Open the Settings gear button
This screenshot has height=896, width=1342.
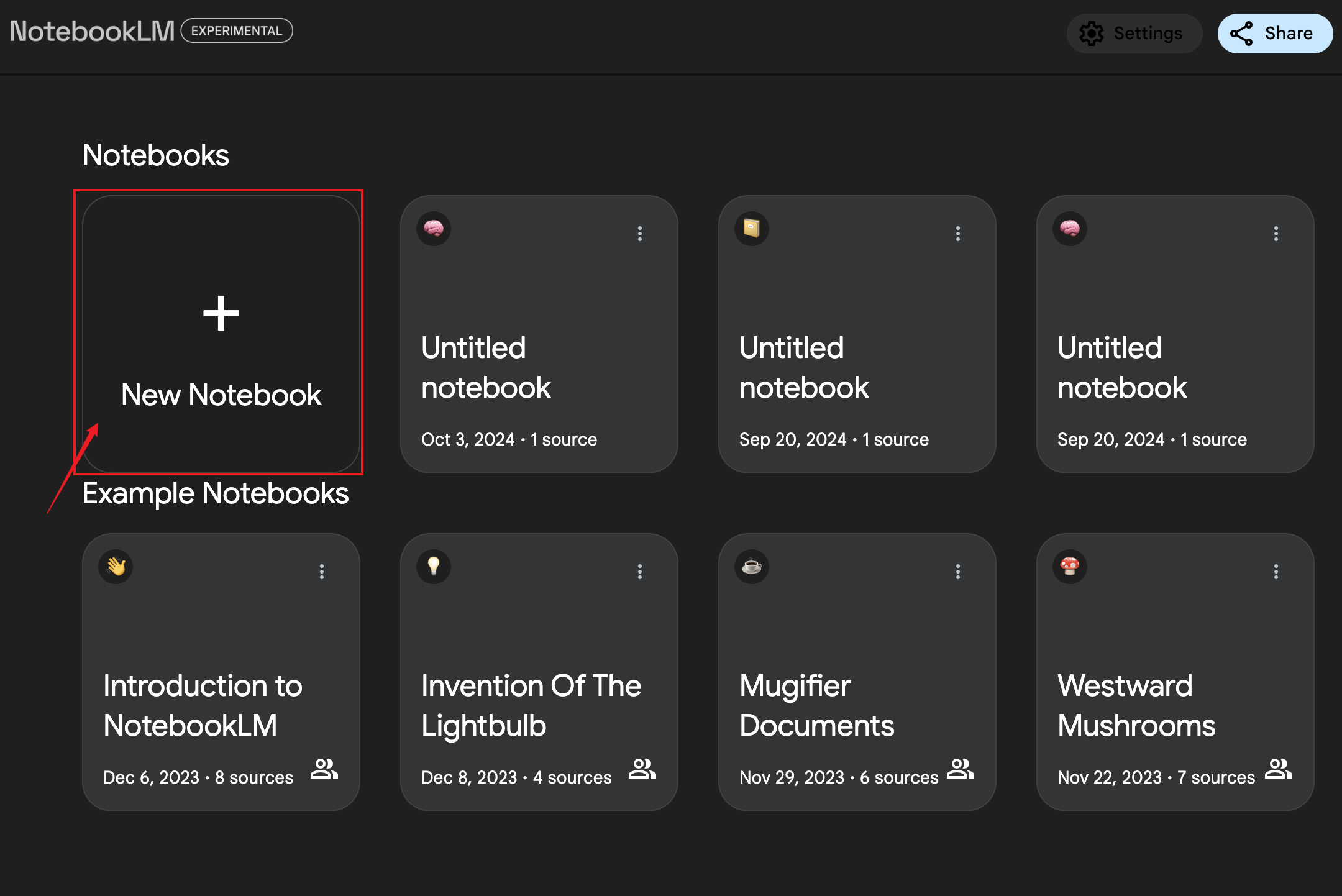[x=1134, y=33]
